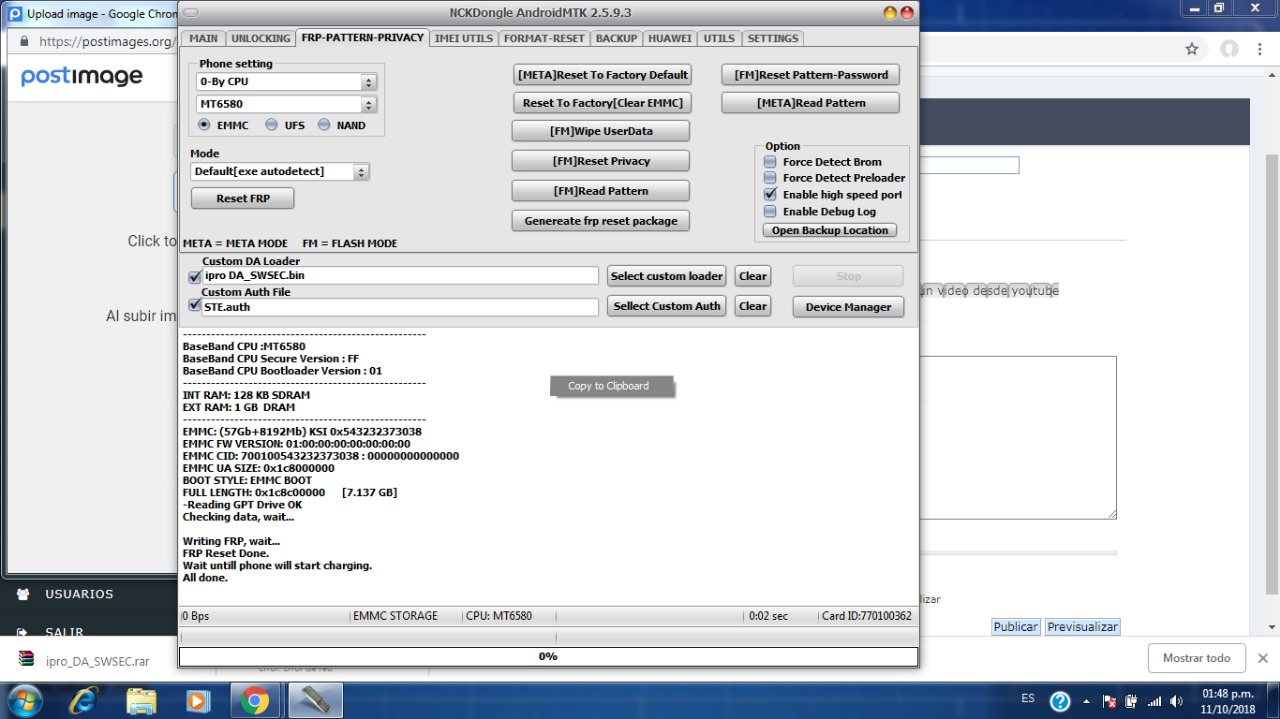Click the NCKDongle title bar app icon
This screenshot has height=719, width=1280.
click(x=190, y=13)
